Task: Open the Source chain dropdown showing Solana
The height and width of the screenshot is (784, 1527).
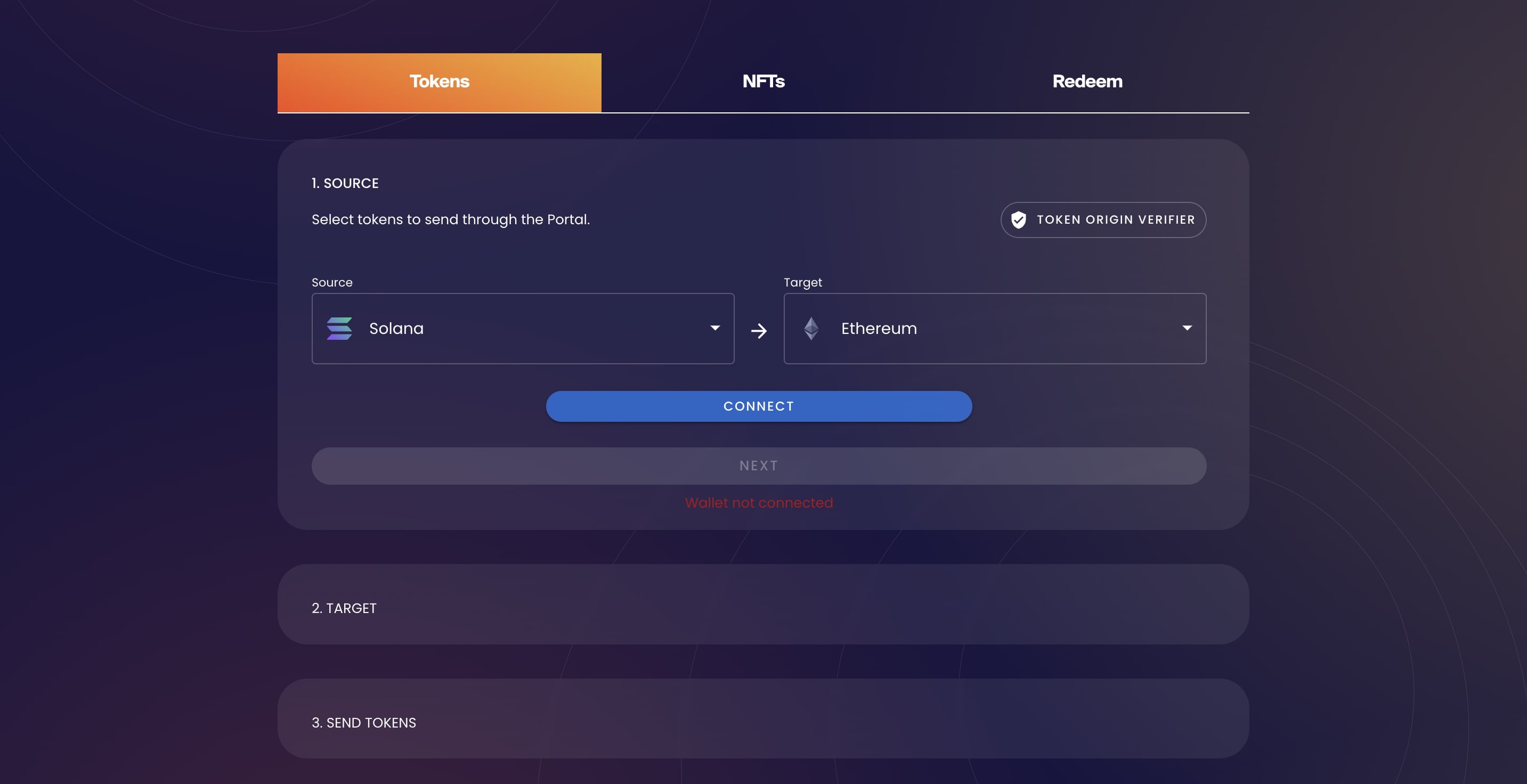Action: [523, 328]
